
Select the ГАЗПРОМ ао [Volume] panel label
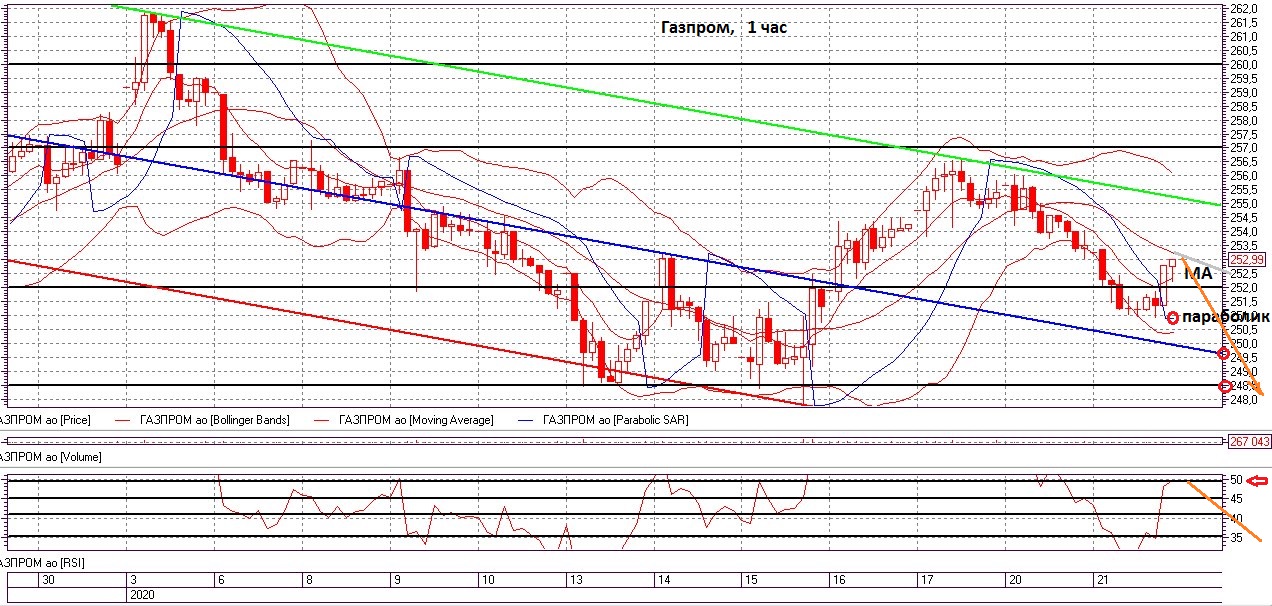[x=51, y=456]
